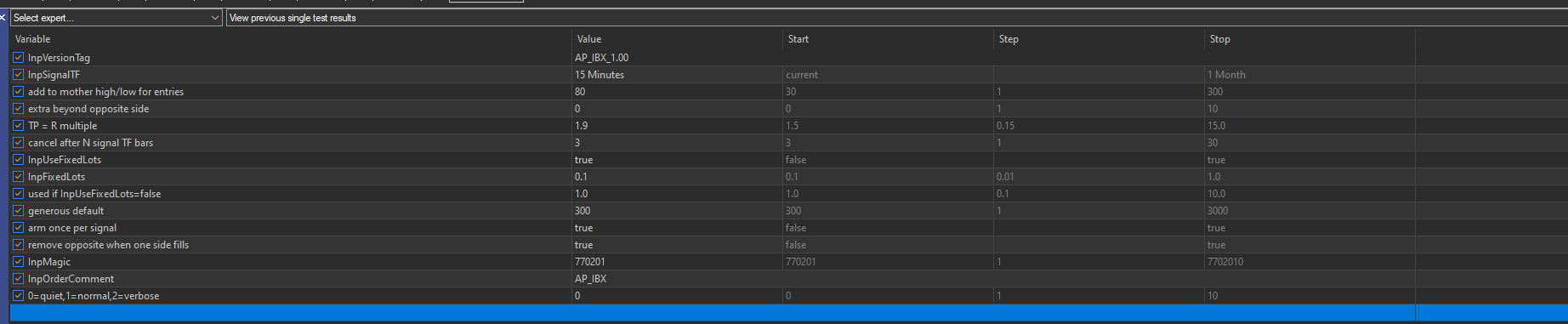Toggle the InpSignalTF checkbox
Viewport: 1568px width, 324px height.
tap(19, 75)
